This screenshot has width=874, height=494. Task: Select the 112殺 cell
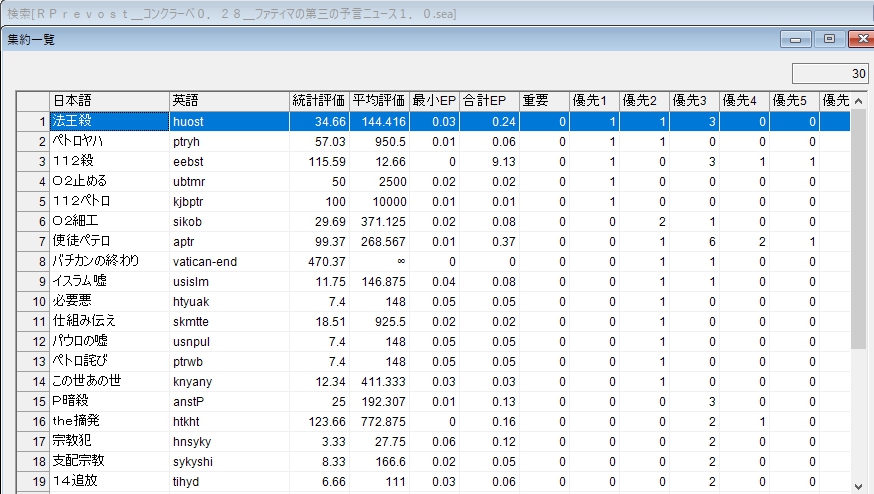109,161
